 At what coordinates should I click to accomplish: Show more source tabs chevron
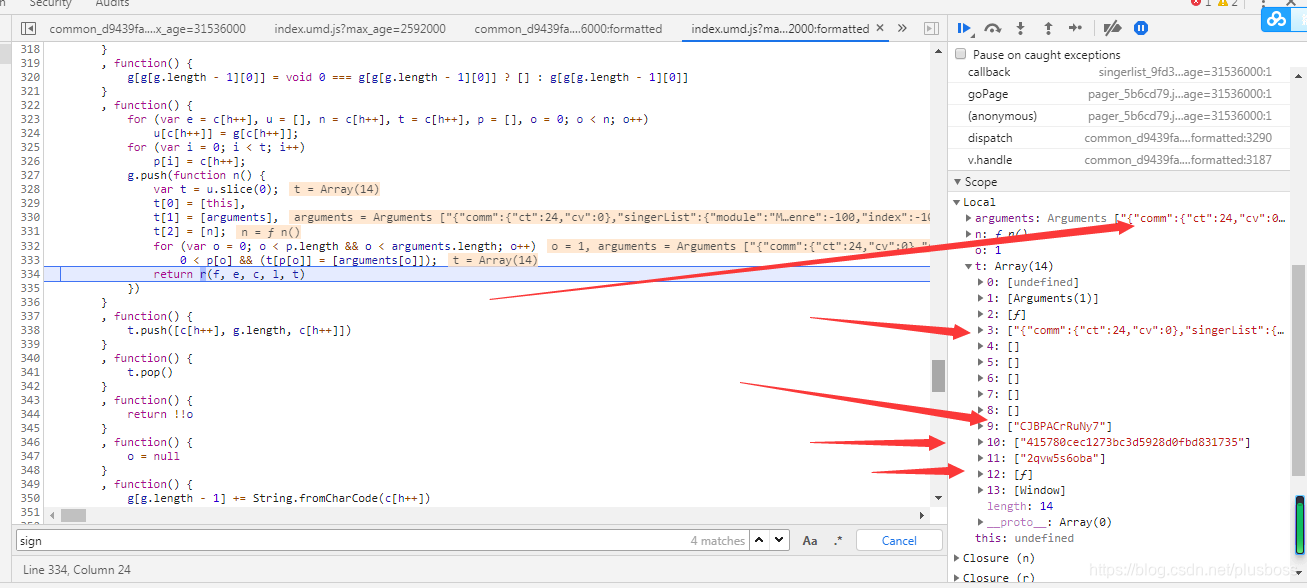[x=902, y=28]
